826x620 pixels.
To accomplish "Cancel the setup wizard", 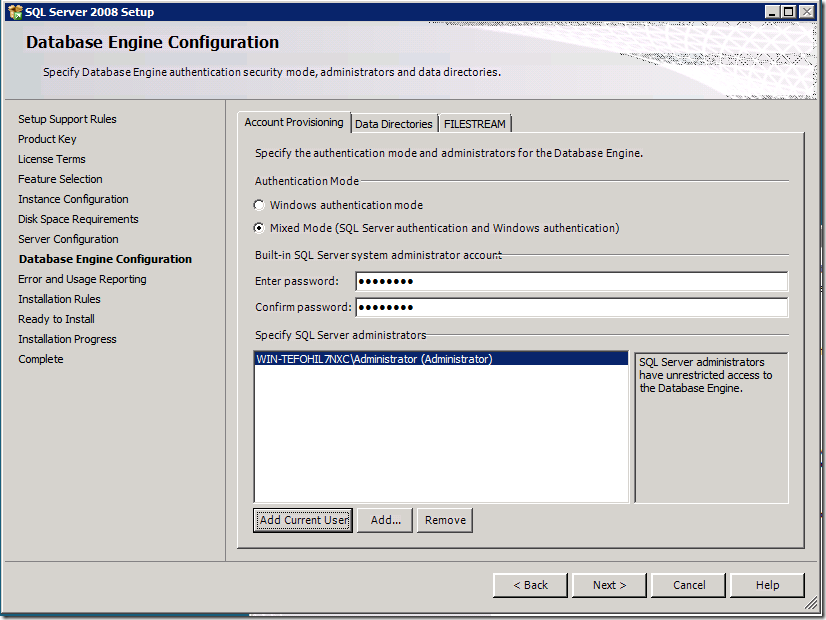I will click(689, 585).
